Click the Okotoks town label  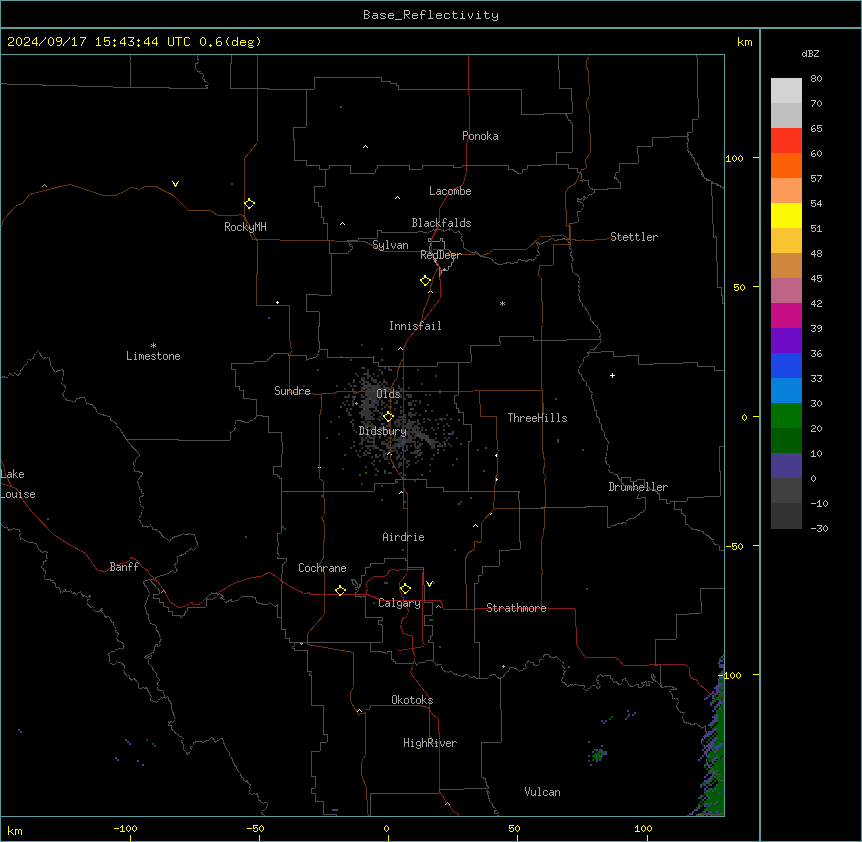point(412,700)
